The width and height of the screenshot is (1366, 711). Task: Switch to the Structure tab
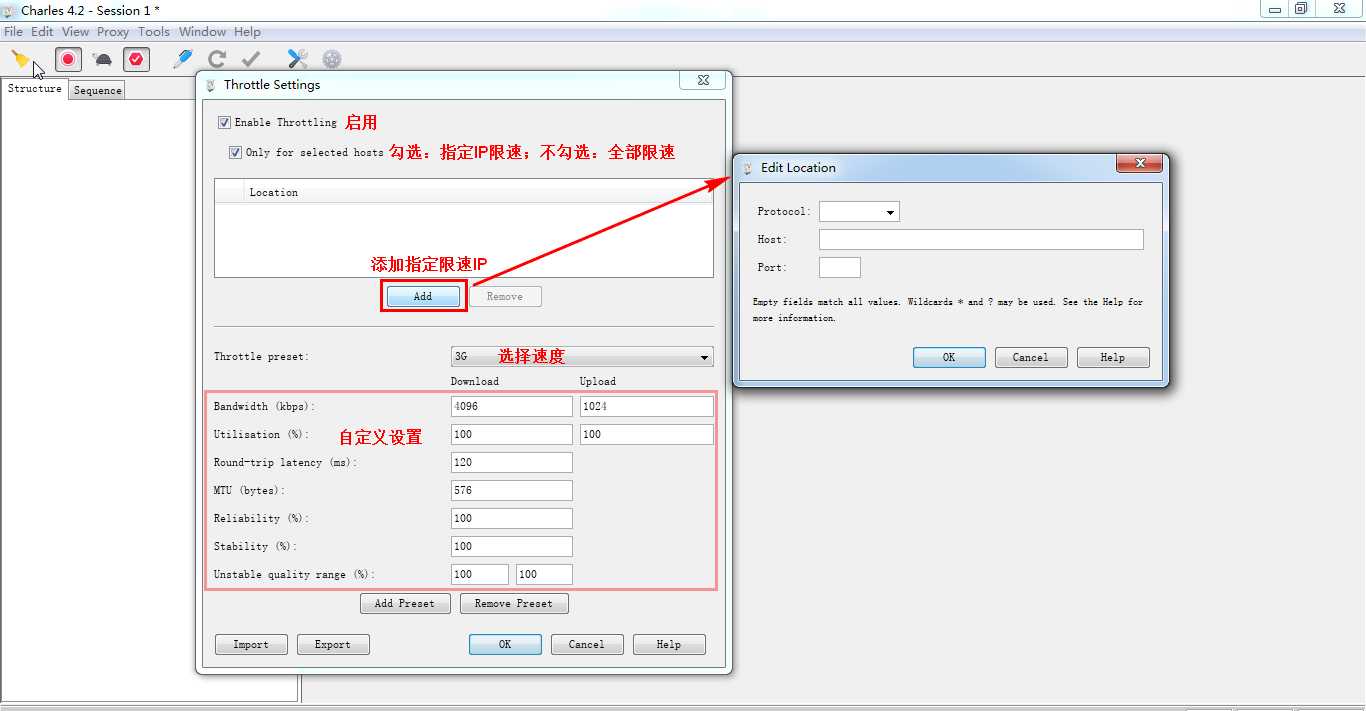[x=35, y=89]
